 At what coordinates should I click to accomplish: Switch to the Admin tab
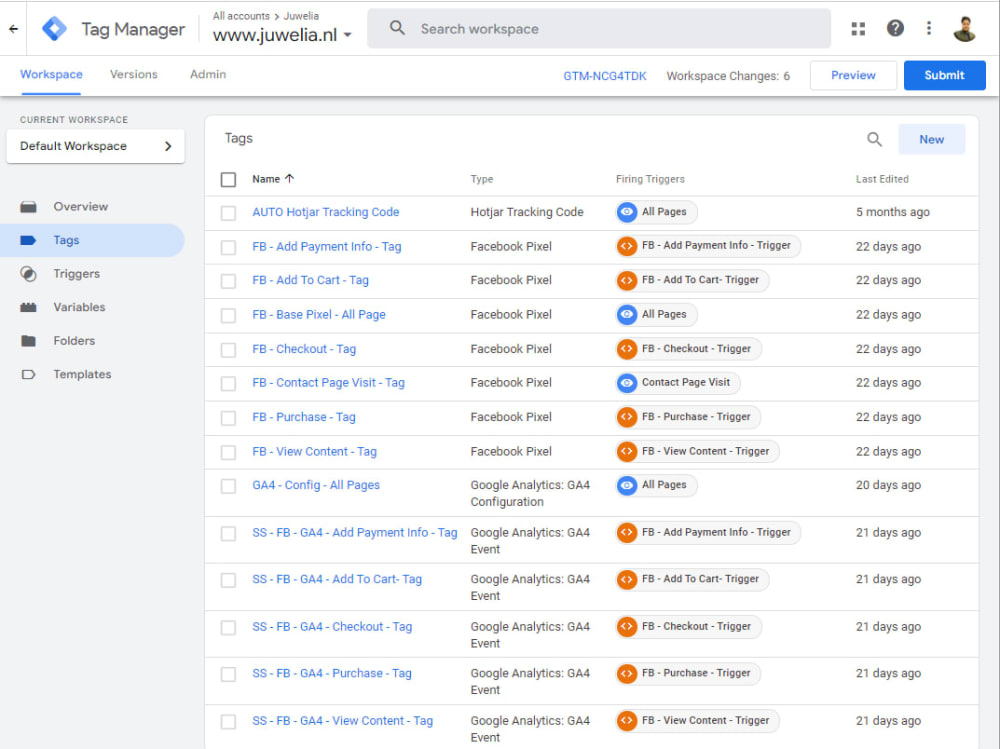[x=208, y=75]
